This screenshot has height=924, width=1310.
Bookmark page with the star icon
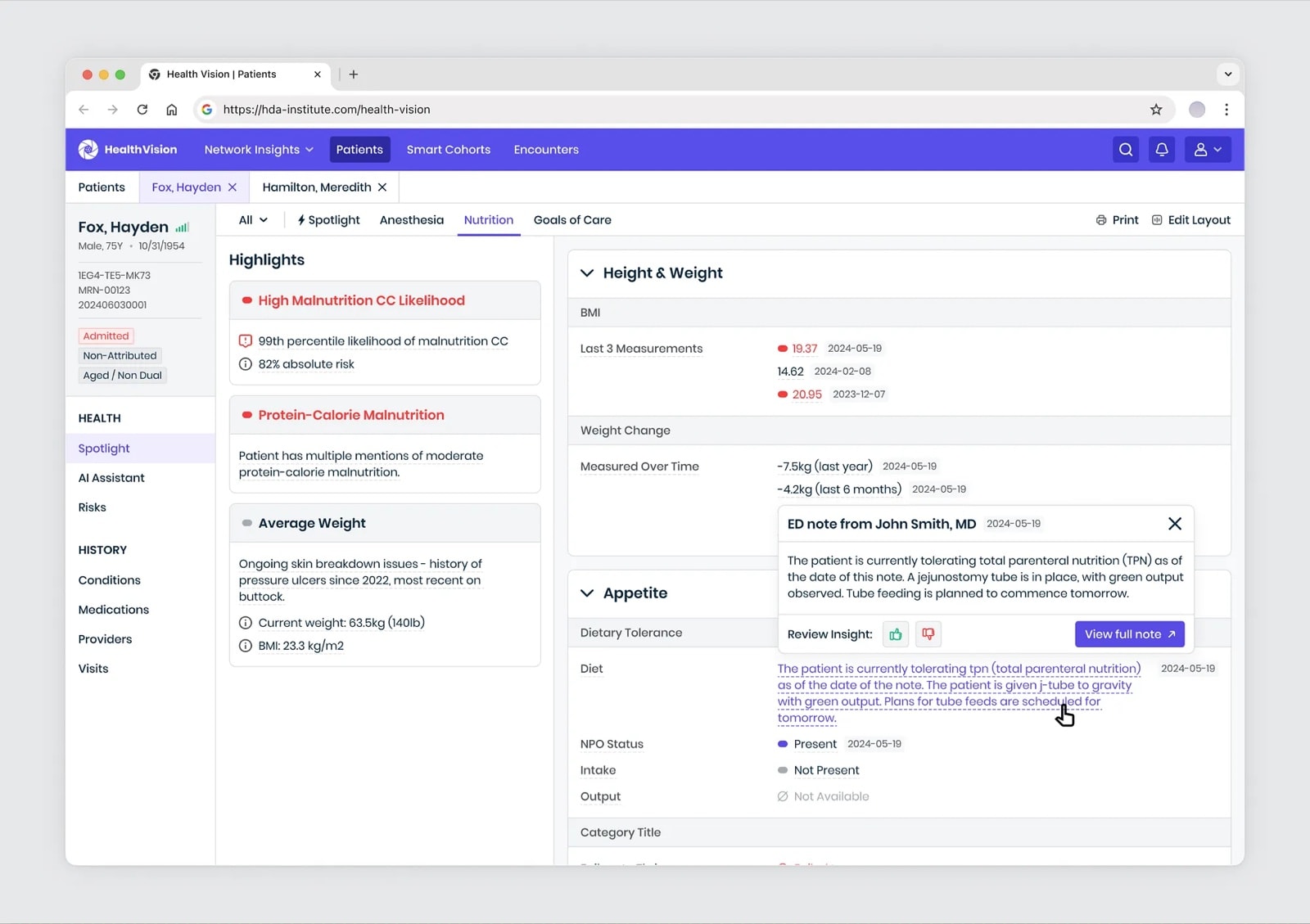click(x=1156, y=110)
